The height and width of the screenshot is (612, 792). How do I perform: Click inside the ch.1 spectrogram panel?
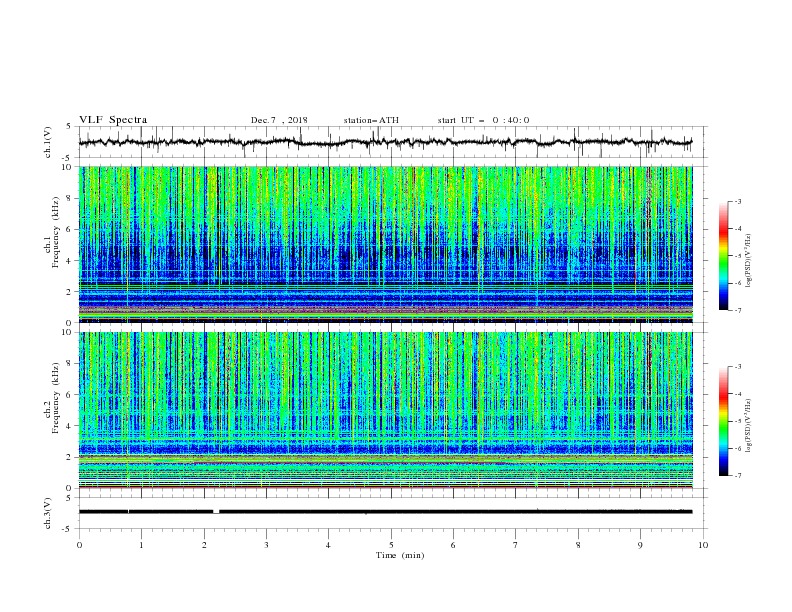[x=386, y=244]
